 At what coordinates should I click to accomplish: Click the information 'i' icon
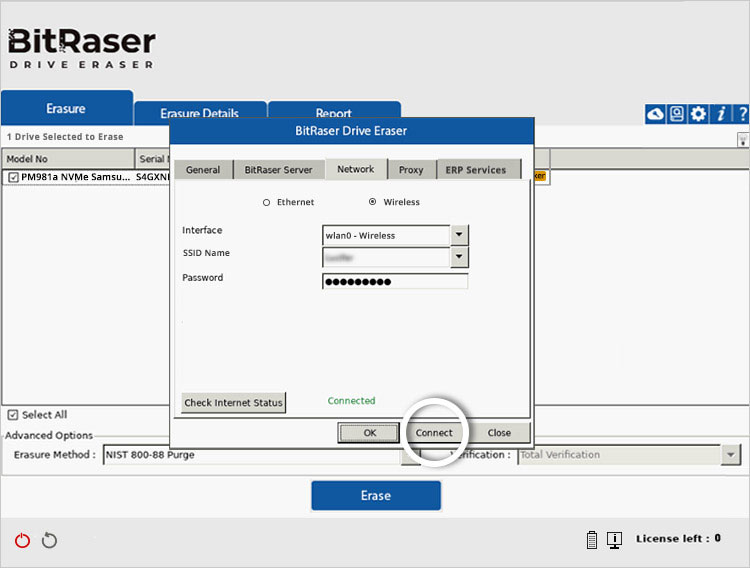pos(720,114)
